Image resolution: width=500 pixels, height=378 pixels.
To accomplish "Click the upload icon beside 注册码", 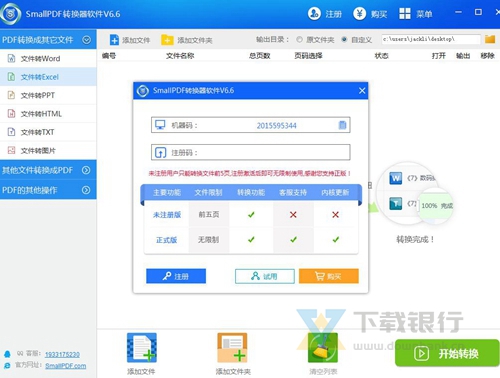I will click(160, 153).
